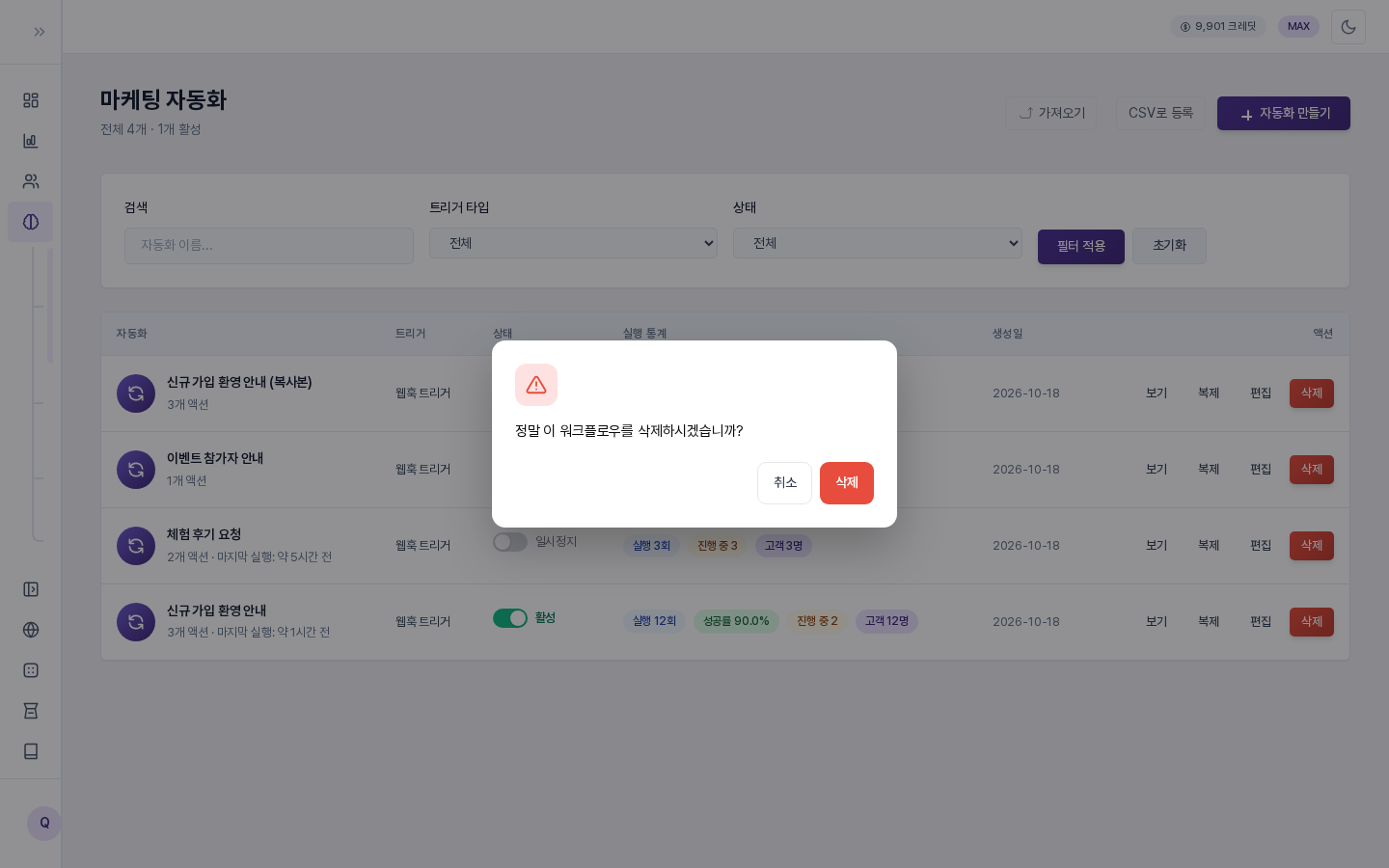Click the 진행 중 2 badge
The image size is (1389, 868).
click(x=817, y=621)
